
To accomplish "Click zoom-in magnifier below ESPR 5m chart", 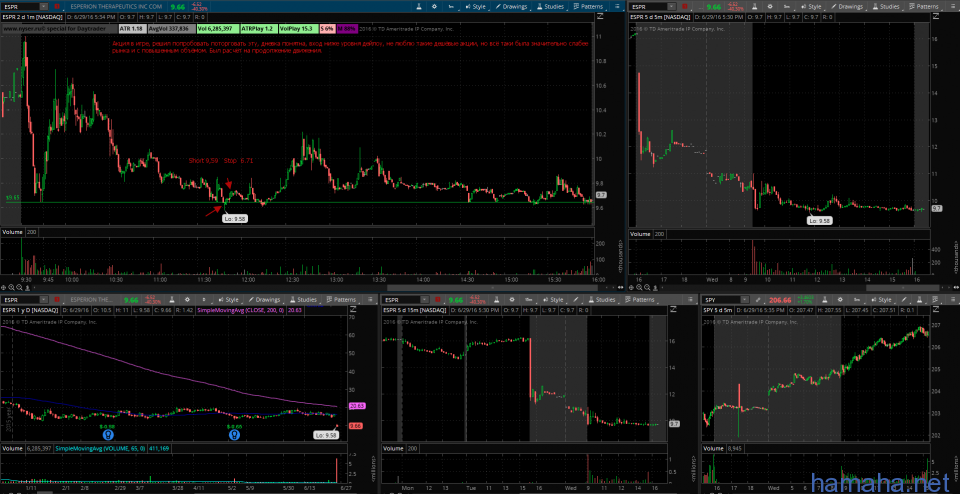I will pos(639,288).
